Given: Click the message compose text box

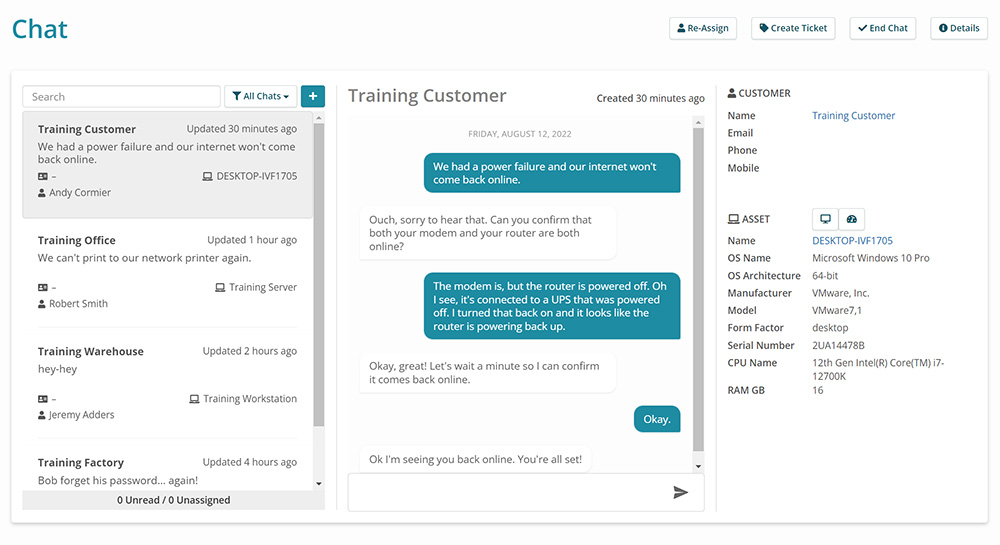Looking at the screenshot, I should click(510, 492).
